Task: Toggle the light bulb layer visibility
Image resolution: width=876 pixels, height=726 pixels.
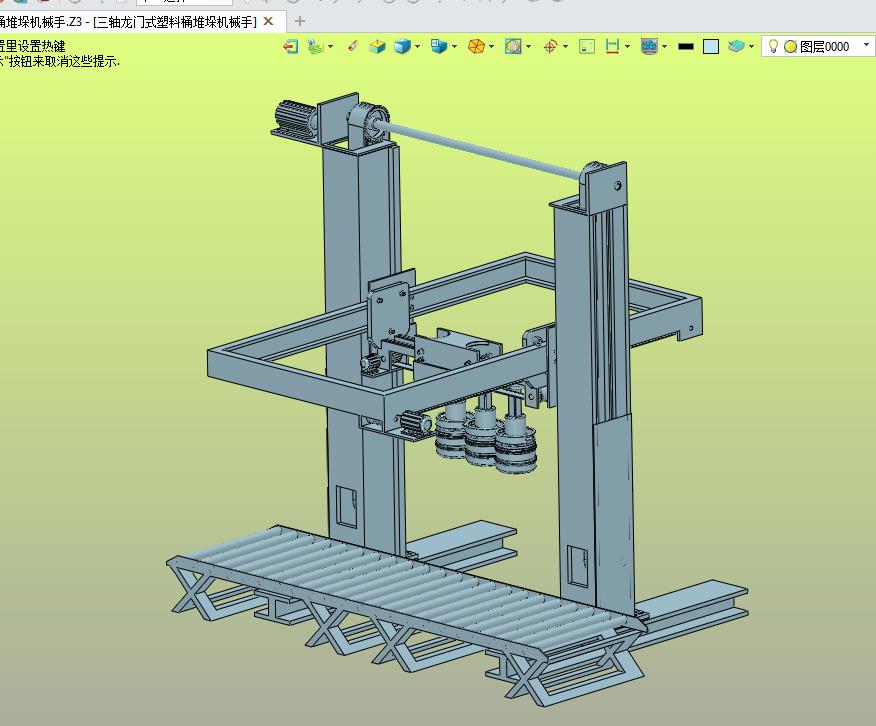Action: 774,46
